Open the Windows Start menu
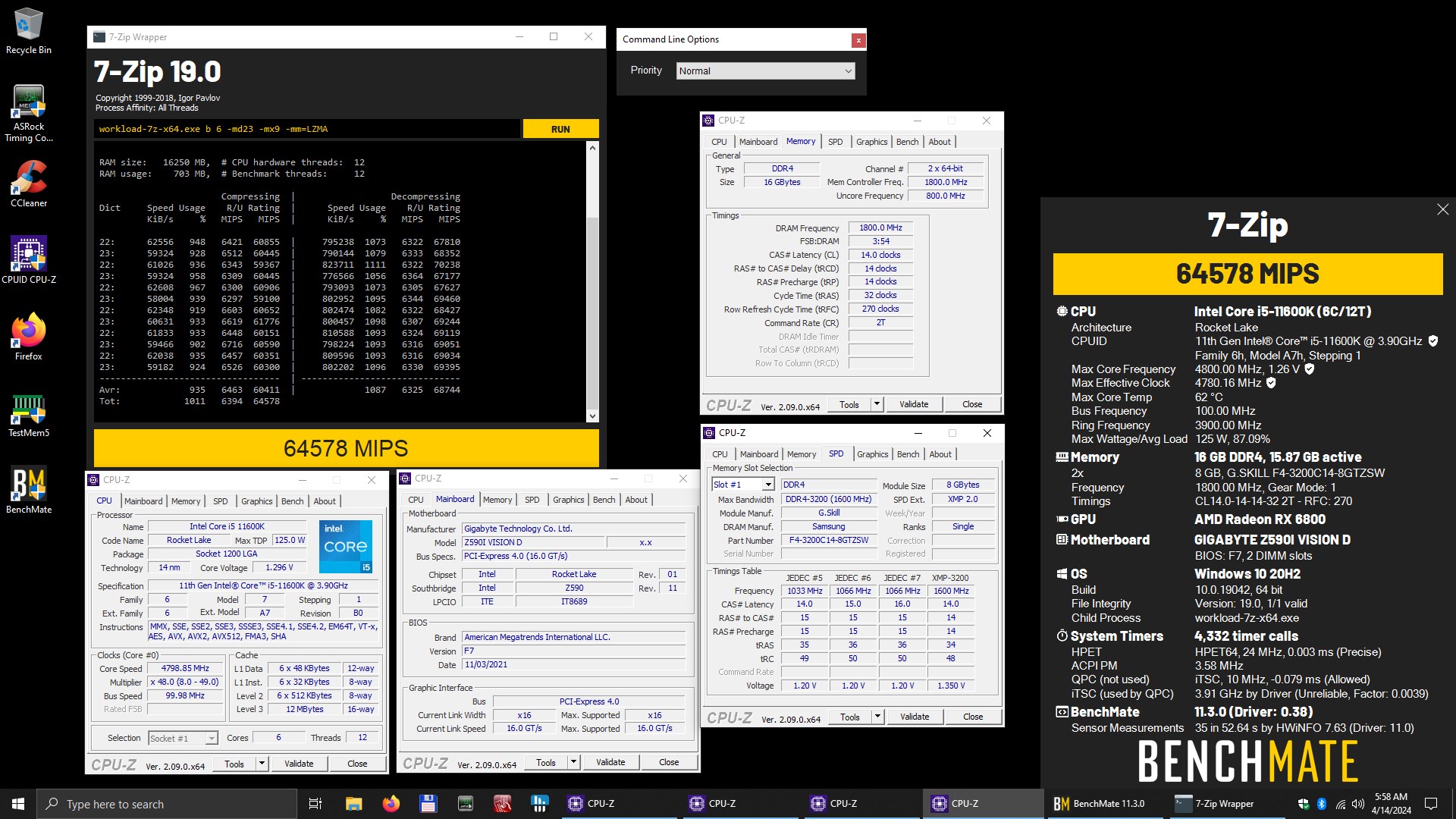The width and height of the screenshot is (1456, 819). click(x=18, y=804)
